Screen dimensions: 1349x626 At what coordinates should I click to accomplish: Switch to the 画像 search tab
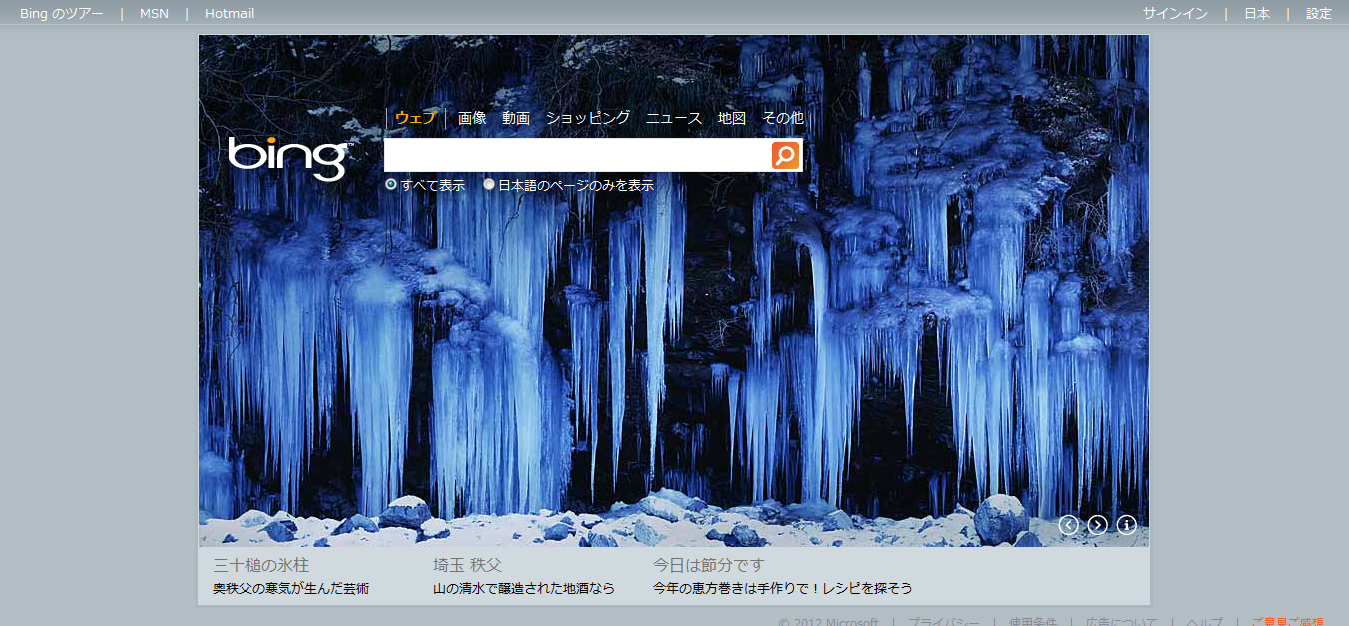(x=472, y=118)
